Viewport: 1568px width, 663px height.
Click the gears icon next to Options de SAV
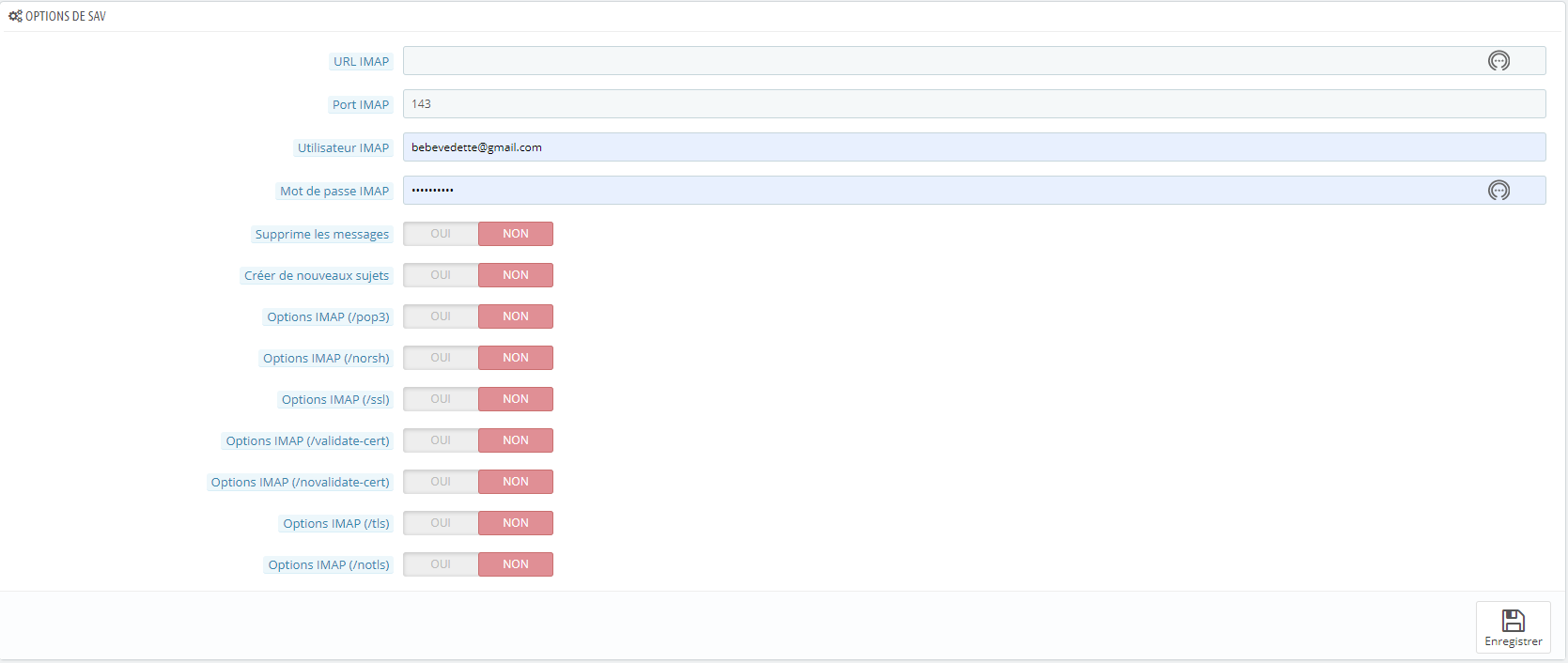(x=15, y=16)
